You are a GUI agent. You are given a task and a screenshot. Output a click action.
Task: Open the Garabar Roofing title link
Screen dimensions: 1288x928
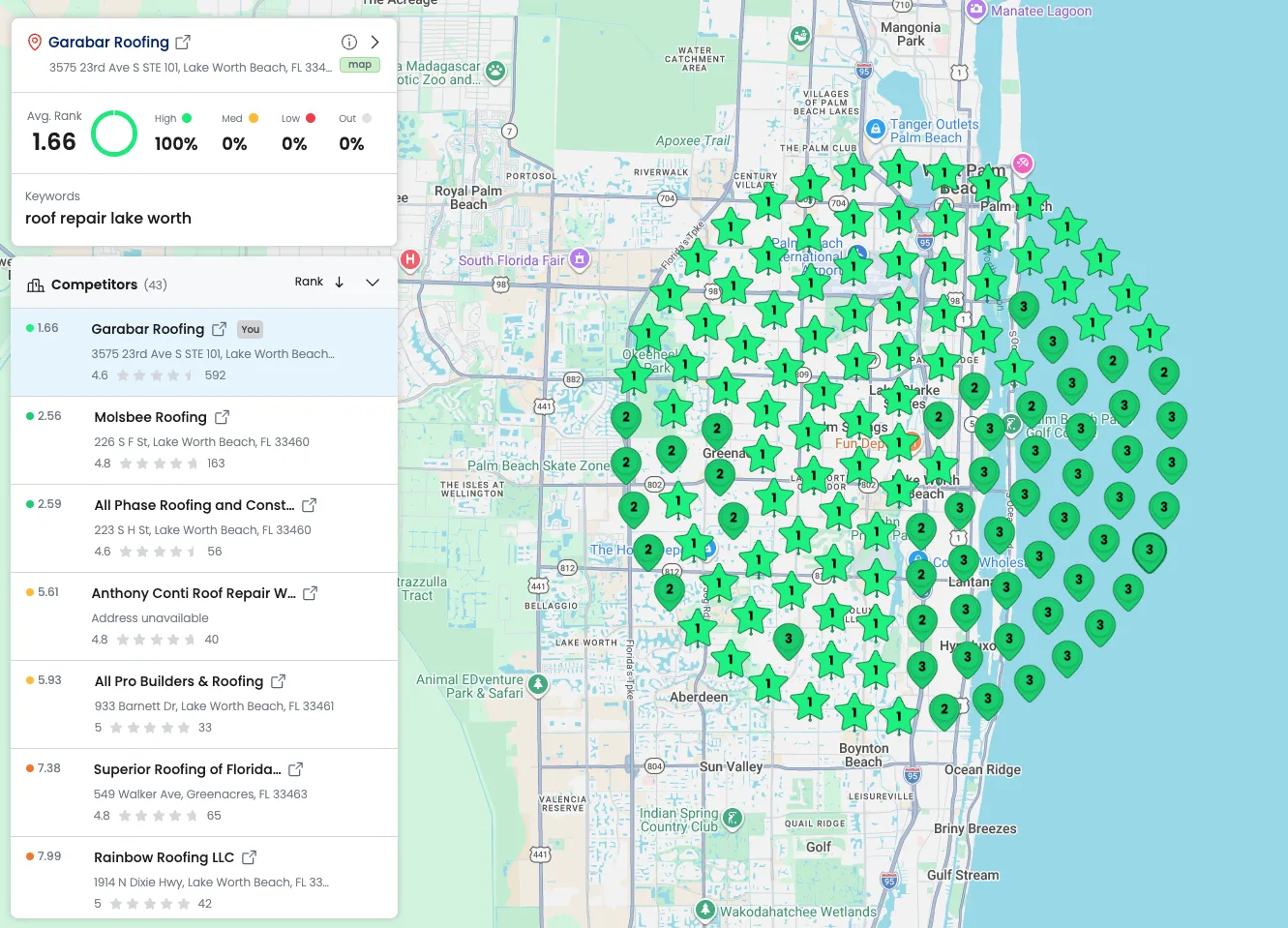coord(108,42)
